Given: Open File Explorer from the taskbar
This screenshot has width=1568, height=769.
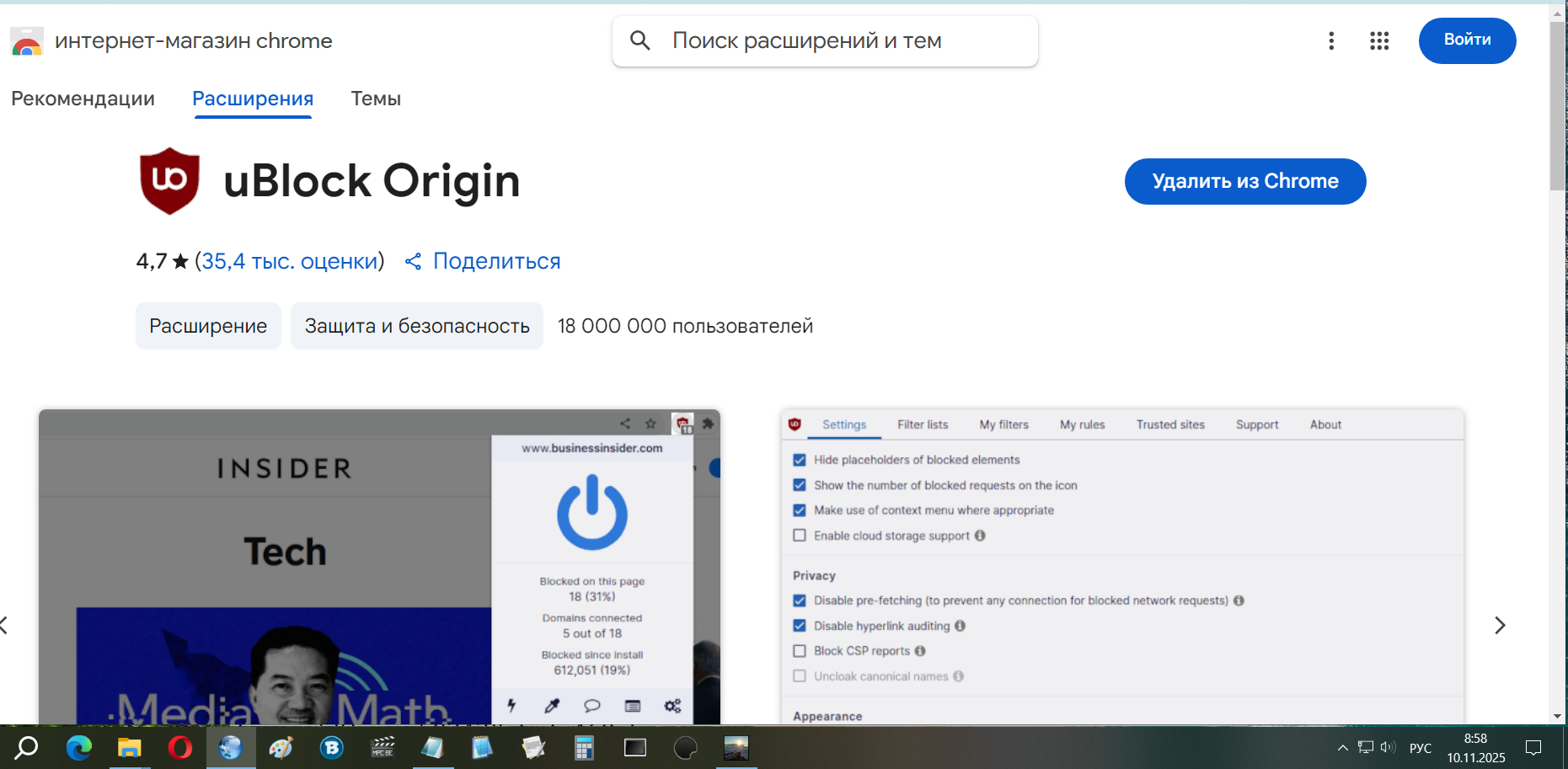Looking at the screenshot, I should tap(129, 747).
